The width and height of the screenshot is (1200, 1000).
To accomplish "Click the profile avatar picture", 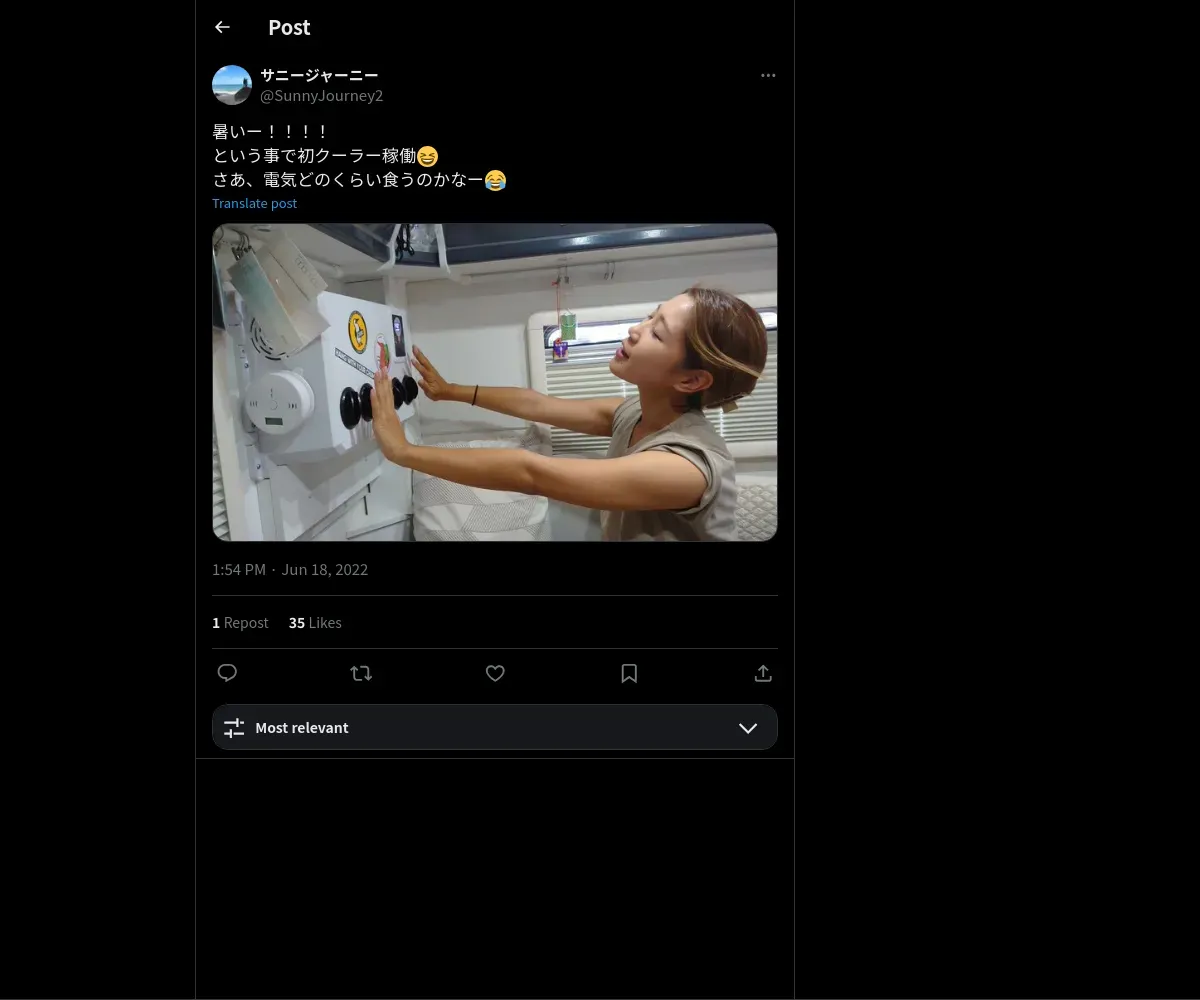I will pyautogui.click(x=232, y=85).
